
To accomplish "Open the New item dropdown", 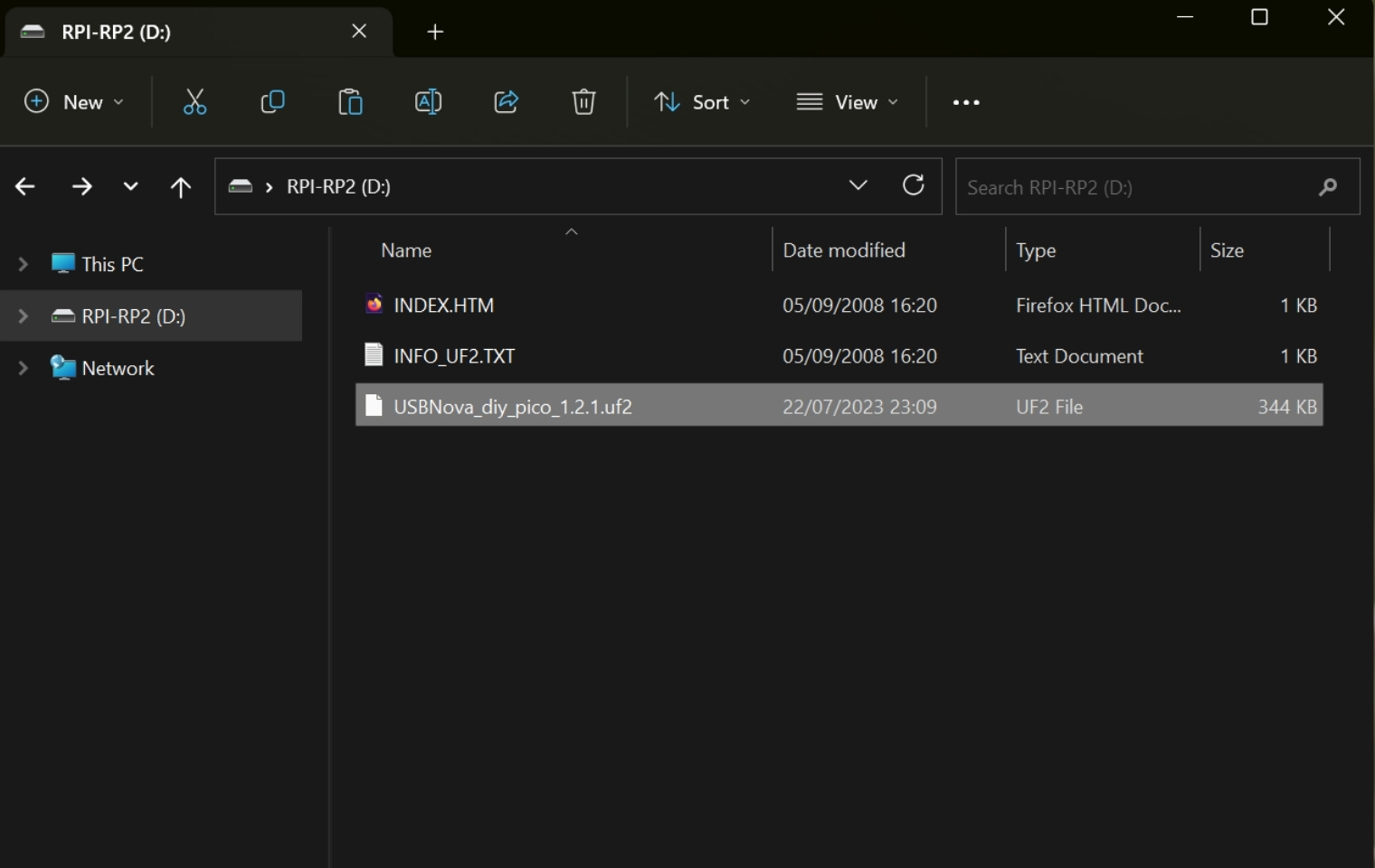I will point(74,102).
